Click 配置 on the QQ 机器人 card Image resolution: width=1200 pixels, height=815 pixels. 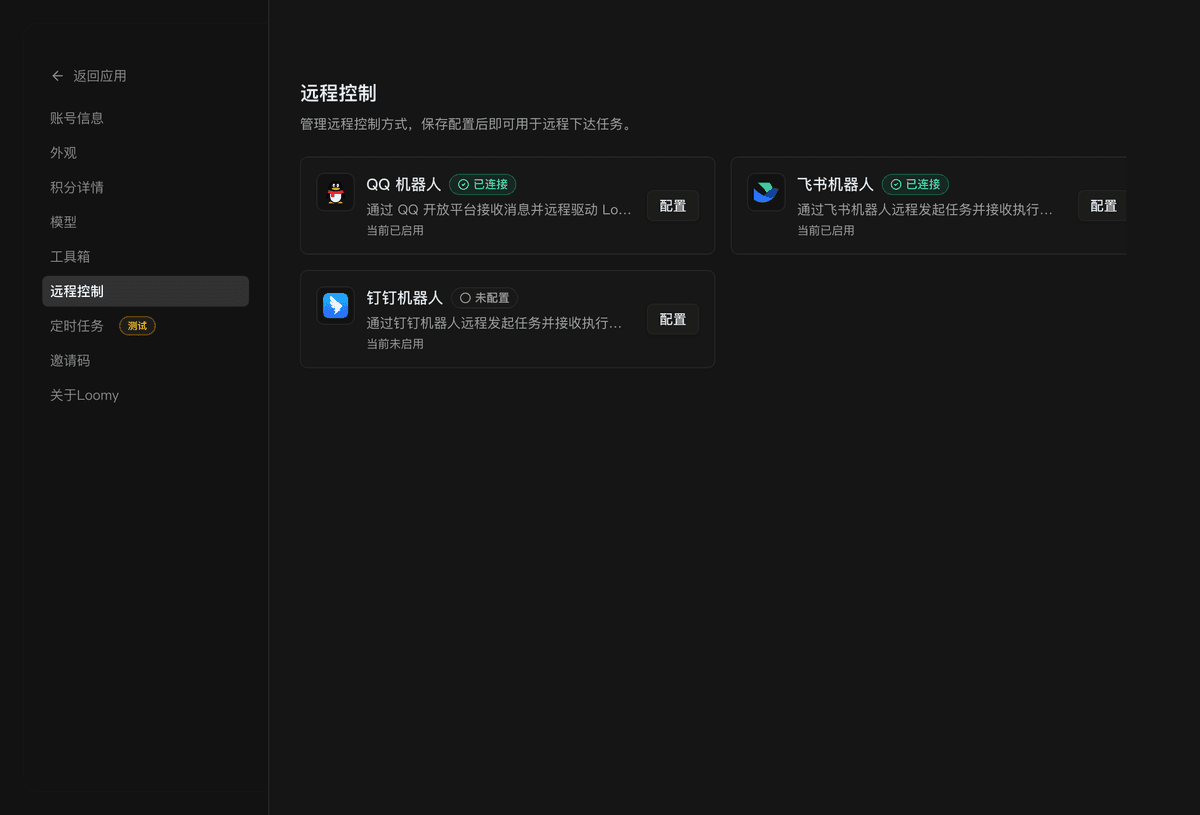[x=672, y=205]
